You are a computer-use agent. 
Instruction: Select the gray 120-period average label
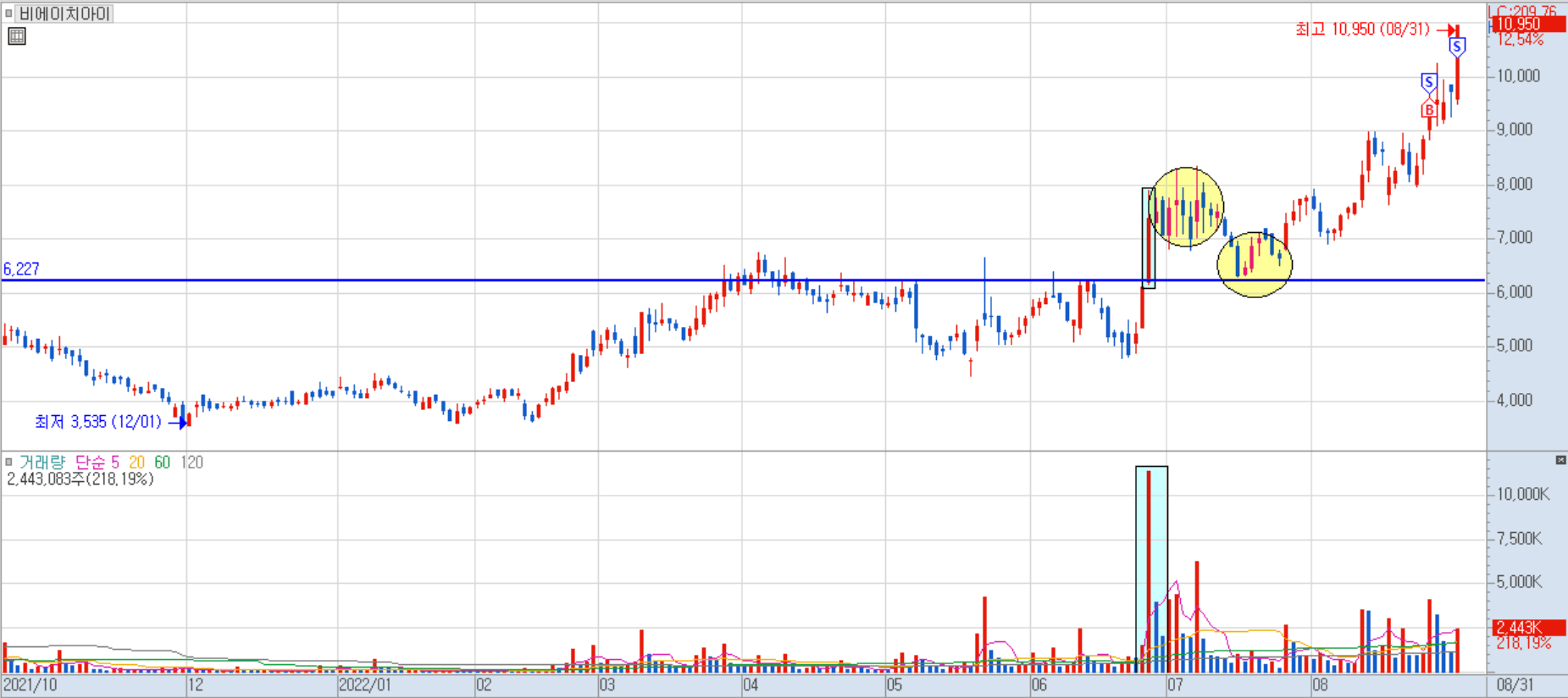pos(192,463)
